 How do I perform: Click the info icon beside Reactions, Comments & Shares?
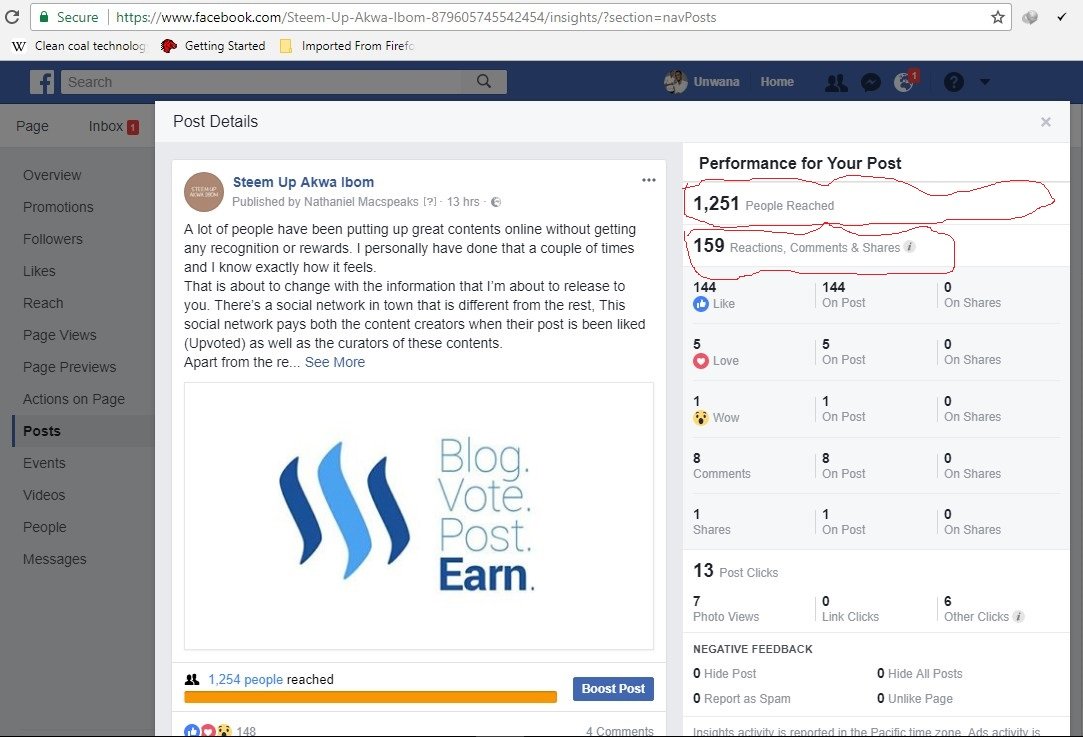pyautogui.click(x=910, y=247)
